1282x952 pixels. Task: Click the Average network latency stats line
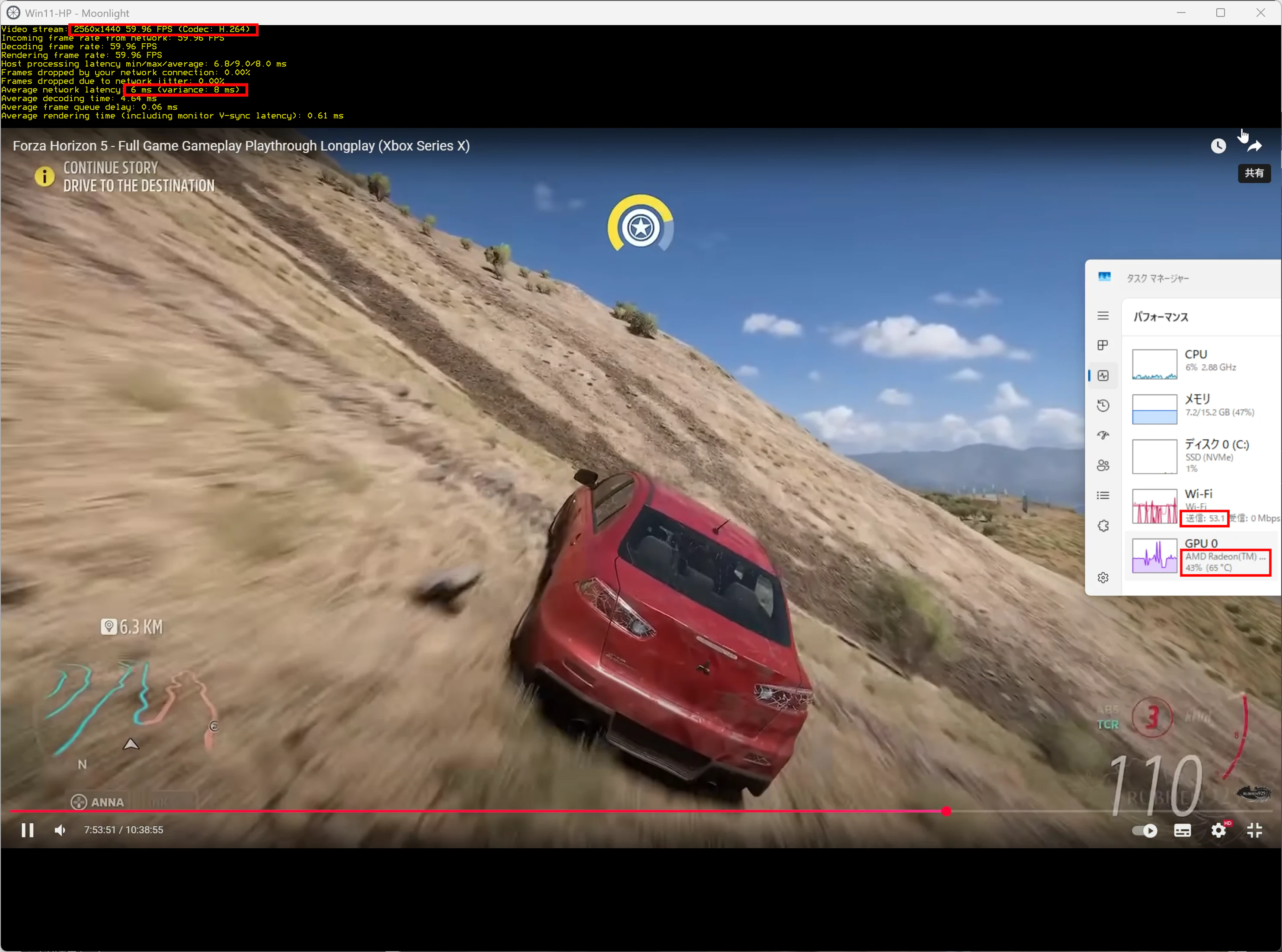tap(121, 90)
